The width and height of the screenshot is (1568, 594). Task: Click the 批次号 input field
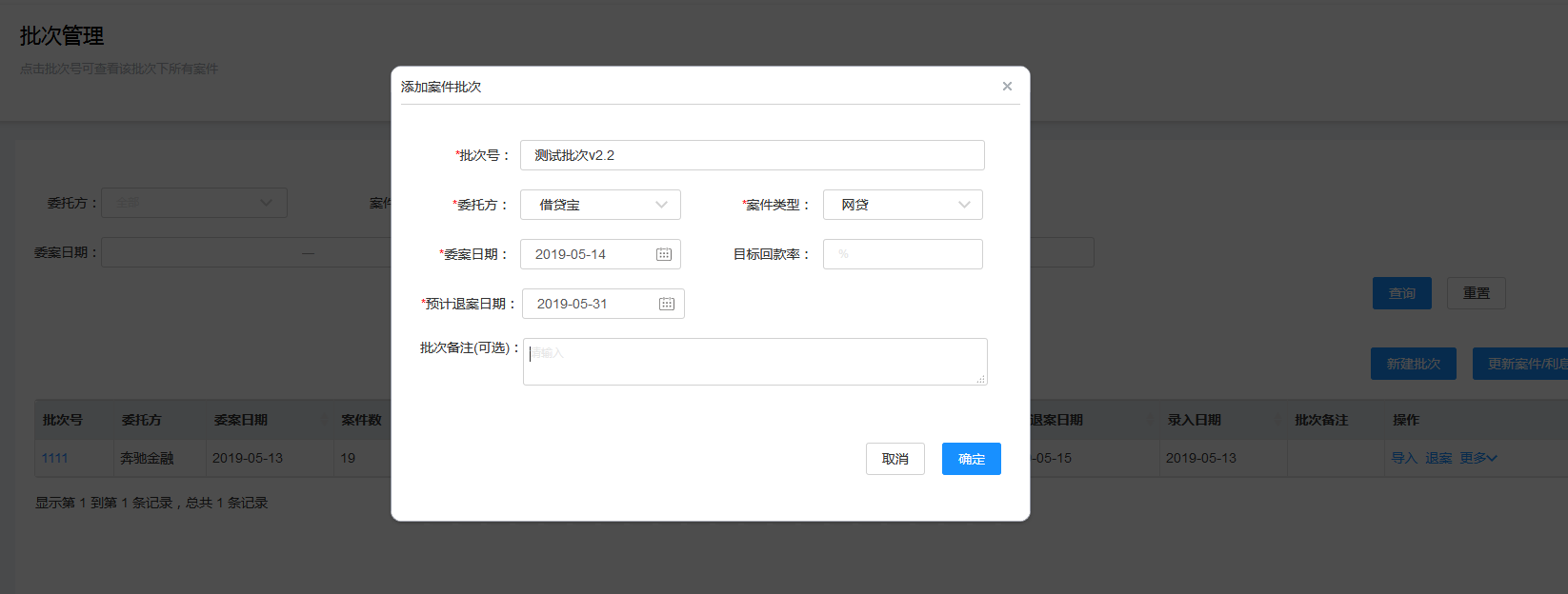[x=752, y=155]
